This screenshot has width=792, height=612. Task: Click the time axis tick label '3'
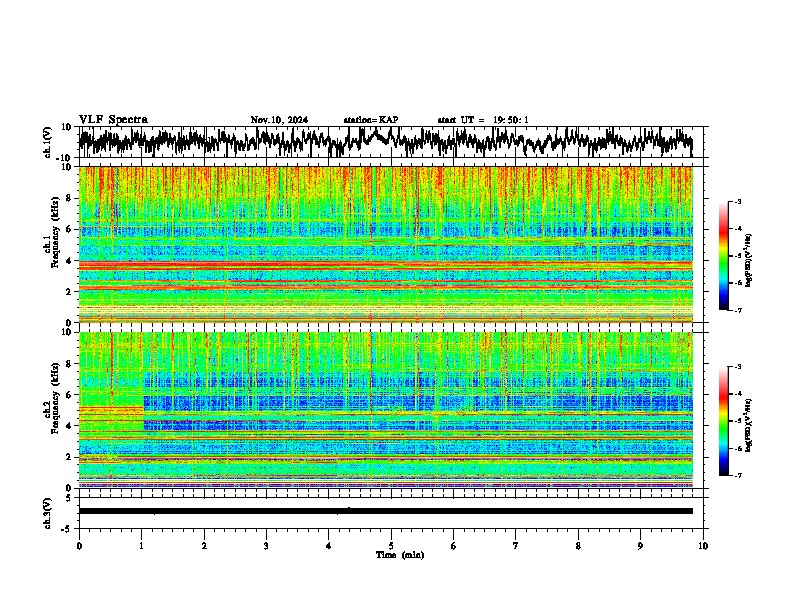(266, 546)
